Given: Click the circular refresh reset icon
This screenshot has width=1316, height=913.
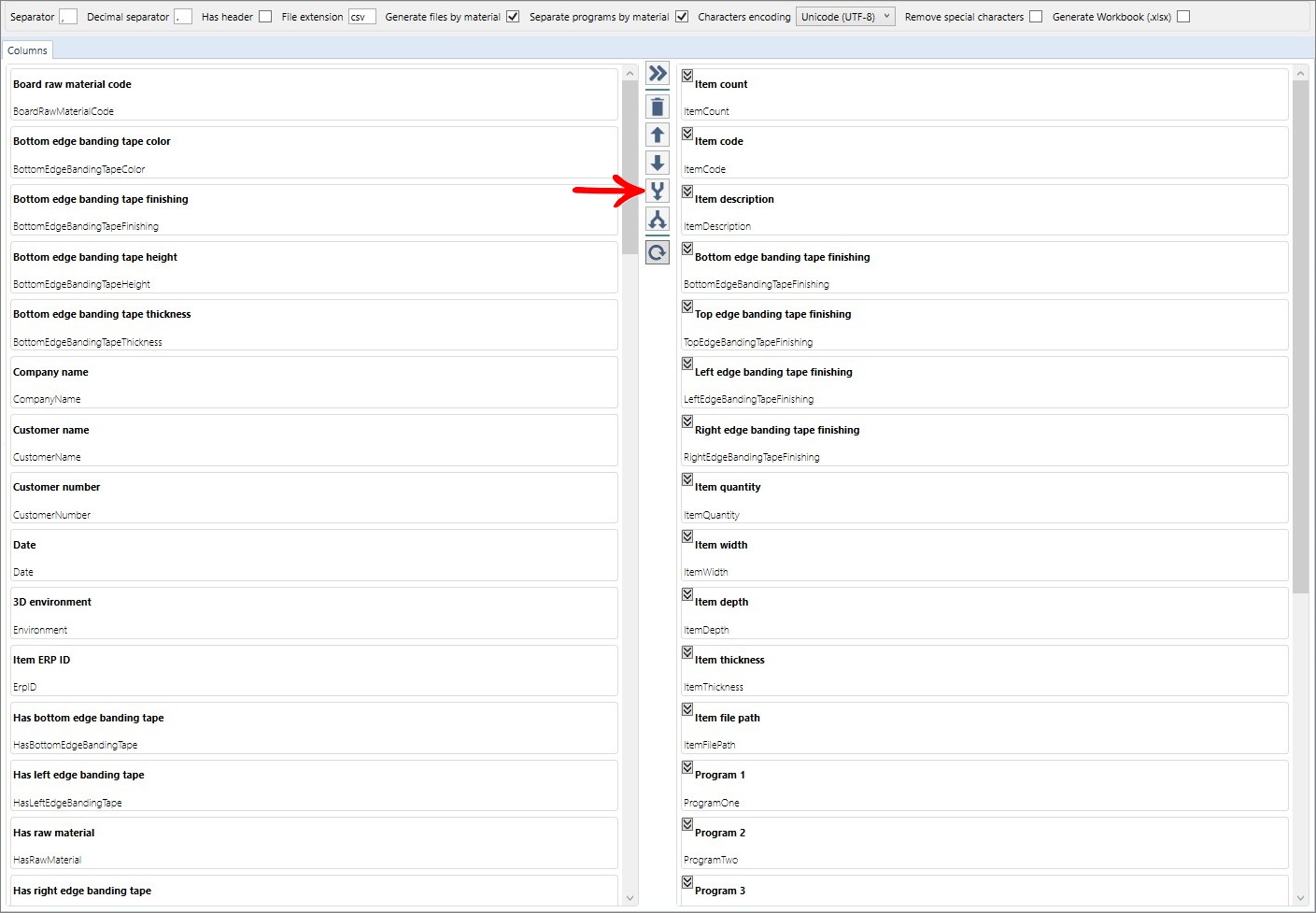Looking at the screenshot, I should pos(658,252).
